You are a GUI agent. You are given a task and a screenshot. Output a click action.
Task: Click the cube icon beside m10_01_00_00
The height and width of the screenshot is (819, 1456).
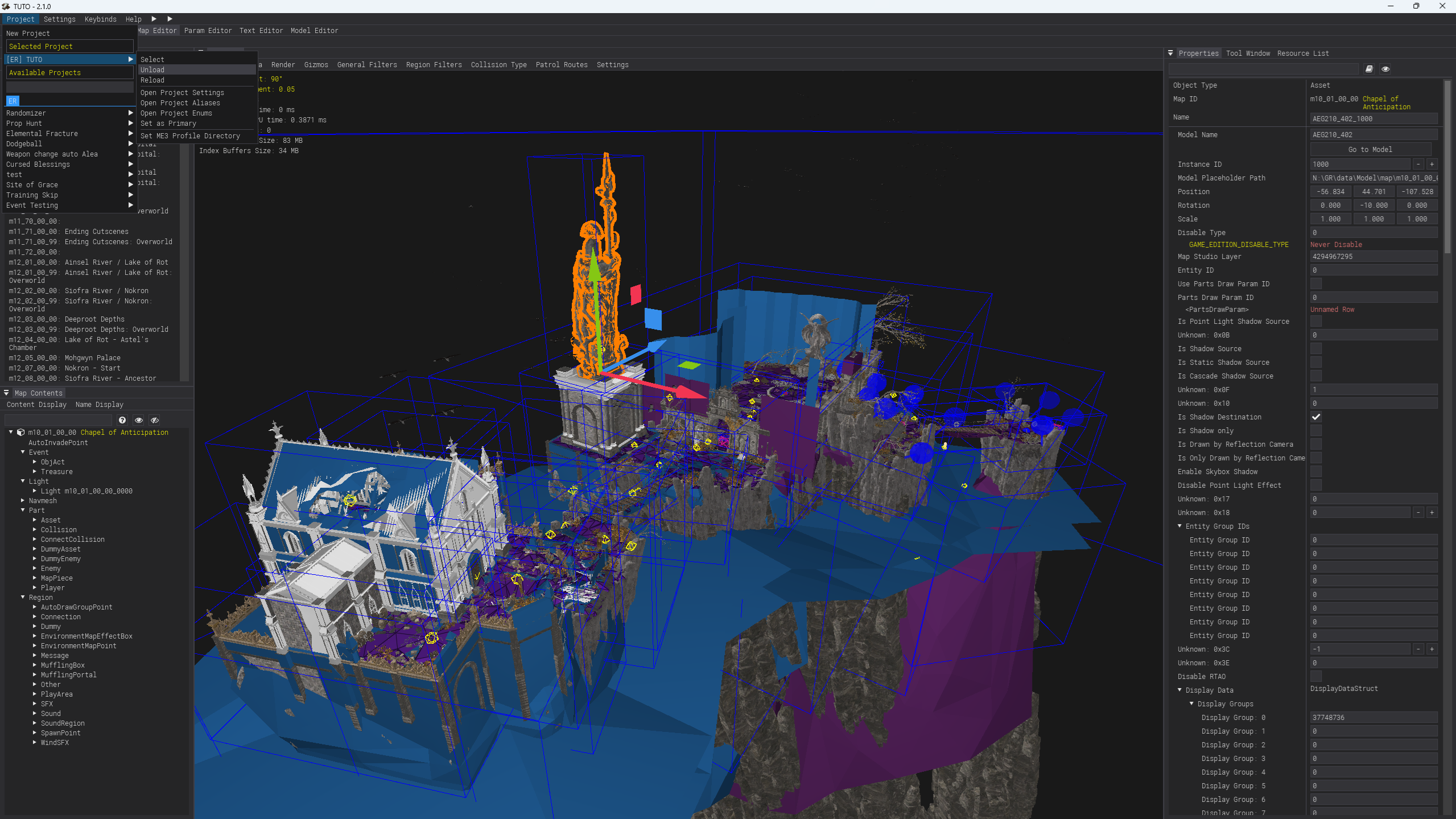pyautogui.click(x=20, y=433)
